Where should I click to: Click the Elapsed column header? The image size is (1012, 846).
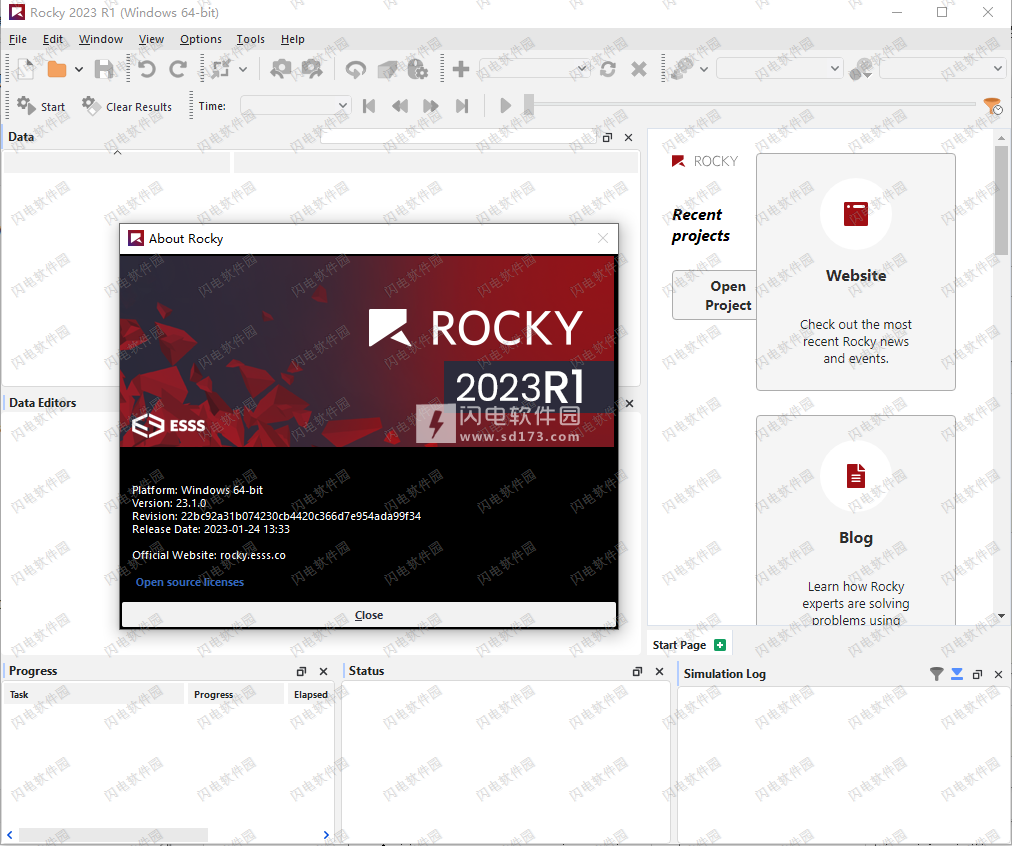click(310, 694)
